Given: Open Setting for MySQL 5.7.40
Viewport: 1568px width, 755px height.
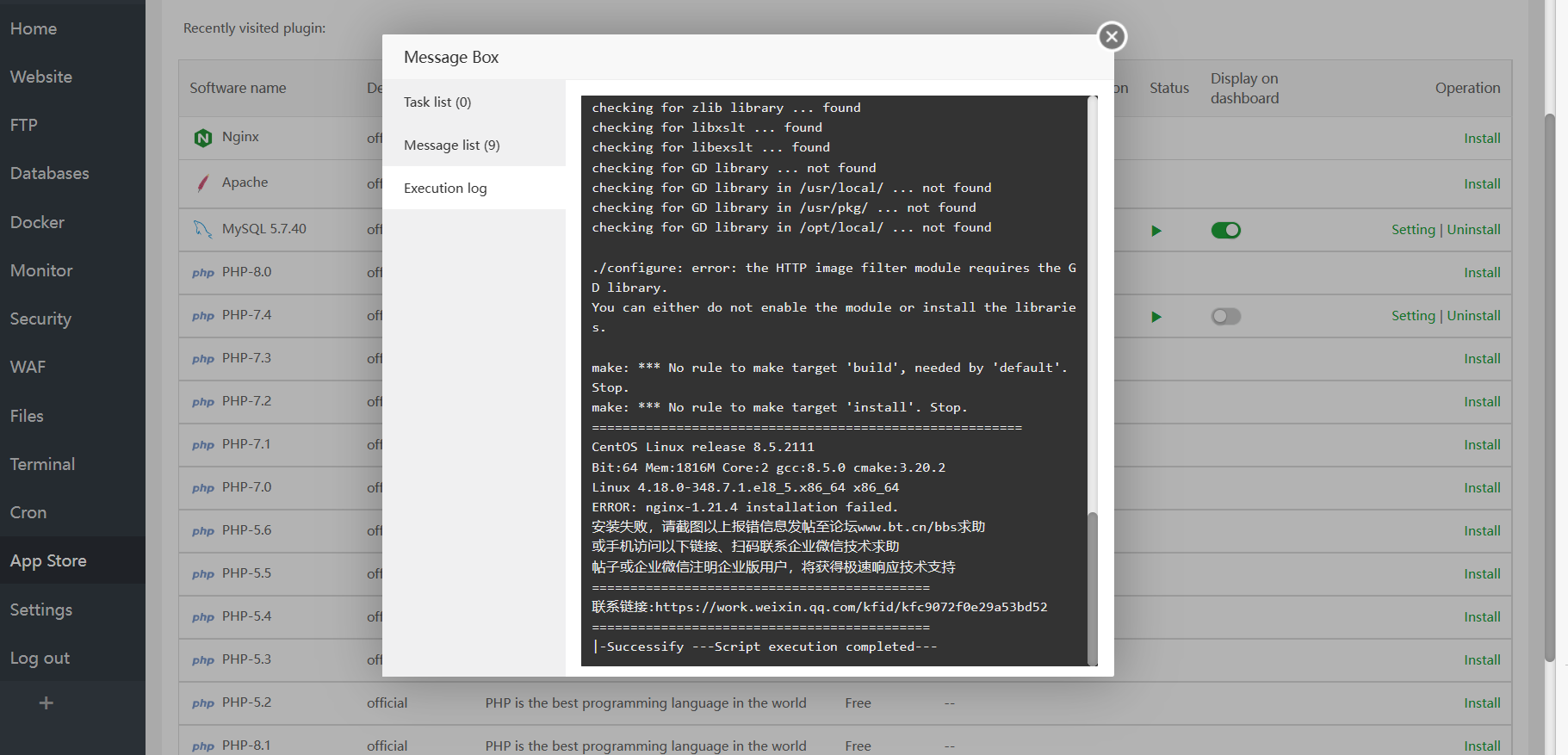Looking at the screenshot, I should coord(1413,230).
